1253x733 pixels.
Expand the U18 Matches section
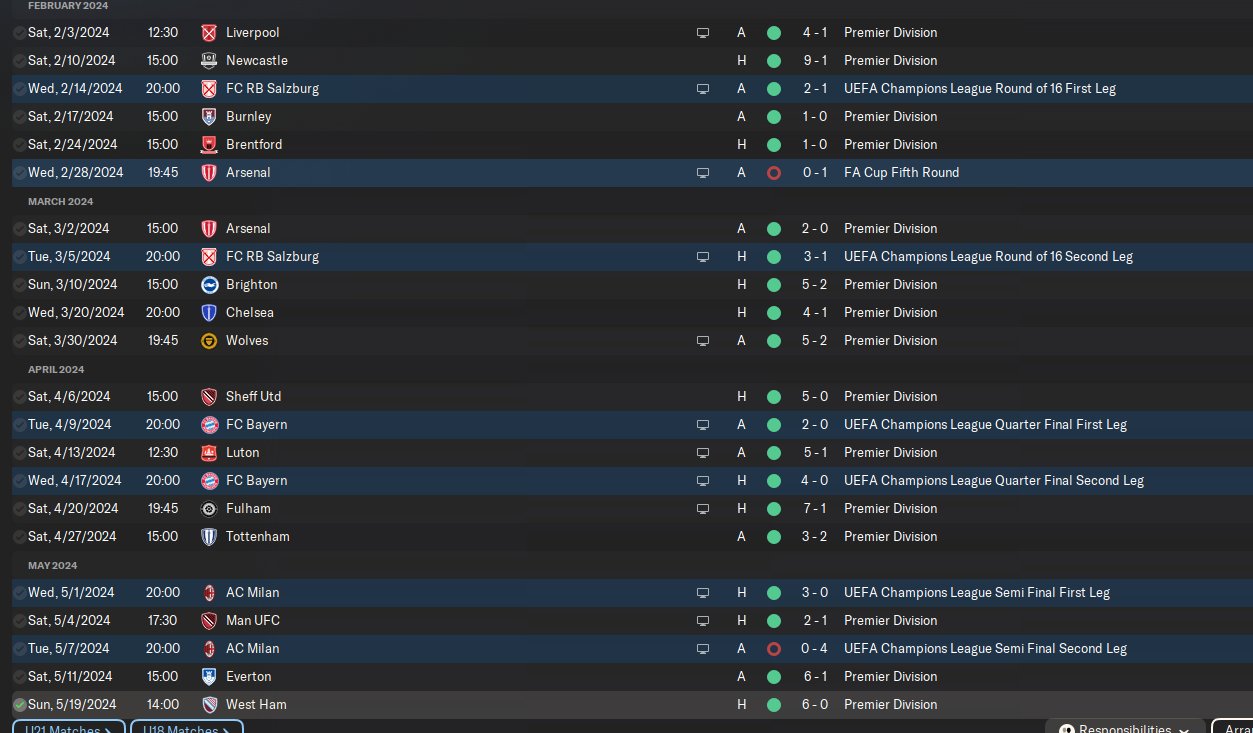tap(187, 728)
